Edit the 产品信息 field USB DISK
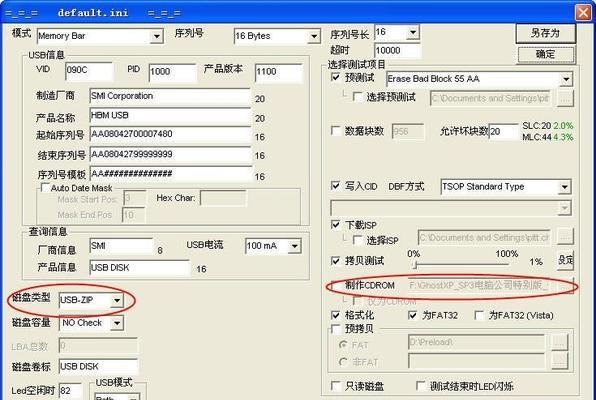This screenshot has width=596, height=400. (139, 268)
